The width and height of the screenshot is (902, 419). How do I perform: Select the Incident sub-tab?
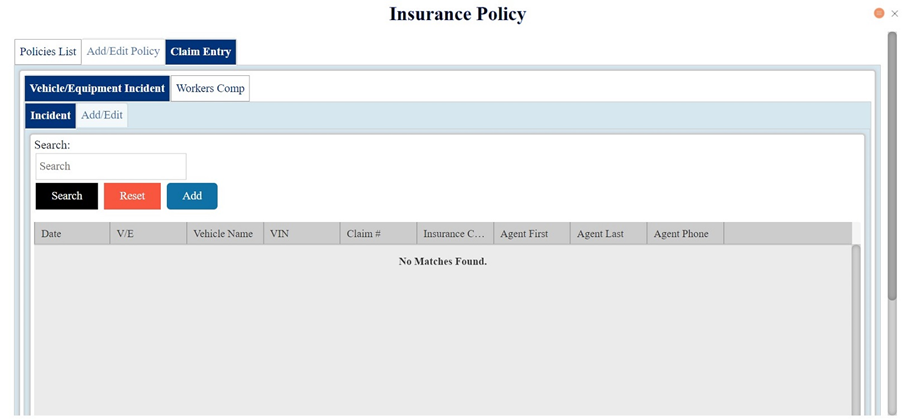pyautogui.click(x=50, y=115)
